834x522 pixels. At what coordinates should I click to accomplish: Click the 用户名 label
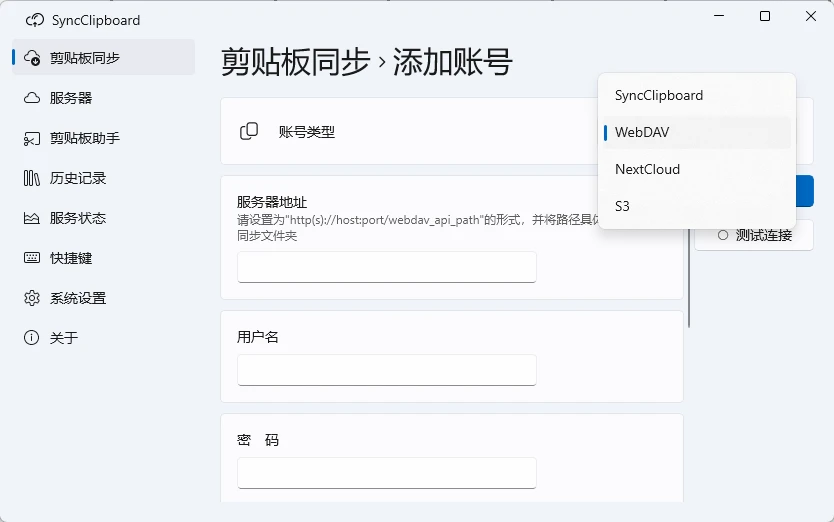click(x=257, y=337)
